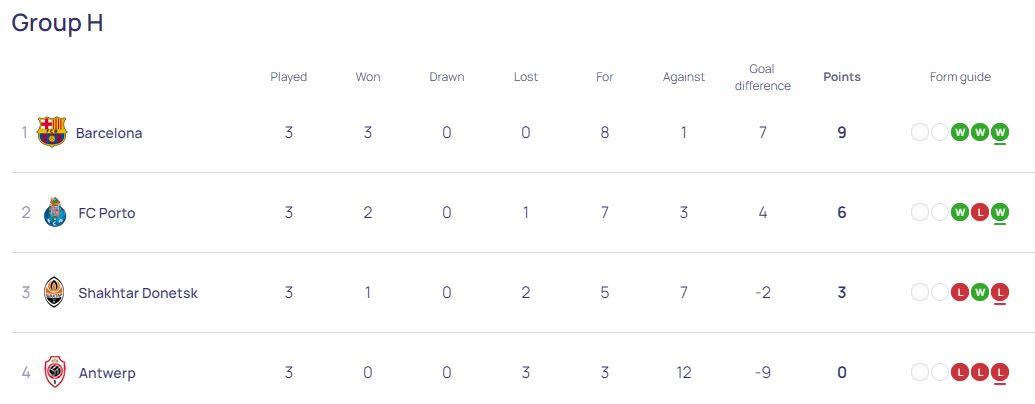Viewport: 1035px width, 404px height.
Task: Select Antwerp's last underlined L form badge
Action: [1000, 373]
